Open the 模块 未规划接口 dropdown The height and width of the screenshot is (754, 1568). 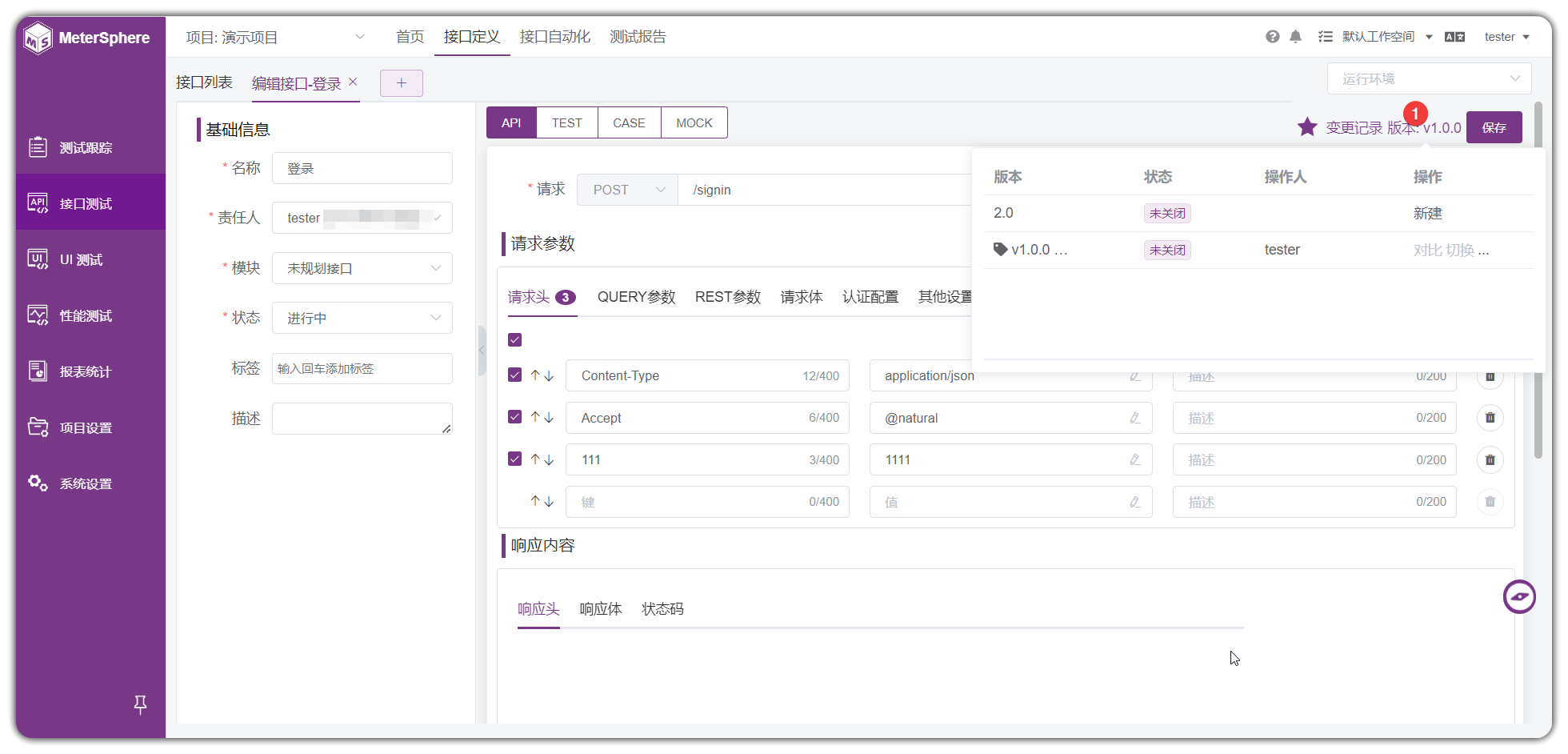click(x=362, y=268)
